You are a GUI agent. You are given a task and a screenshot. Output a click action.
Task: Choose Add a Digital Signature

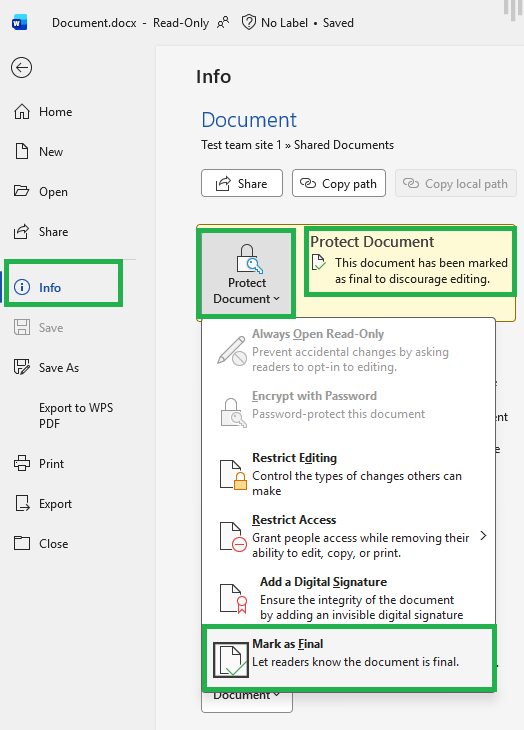[x=349, y=598]
